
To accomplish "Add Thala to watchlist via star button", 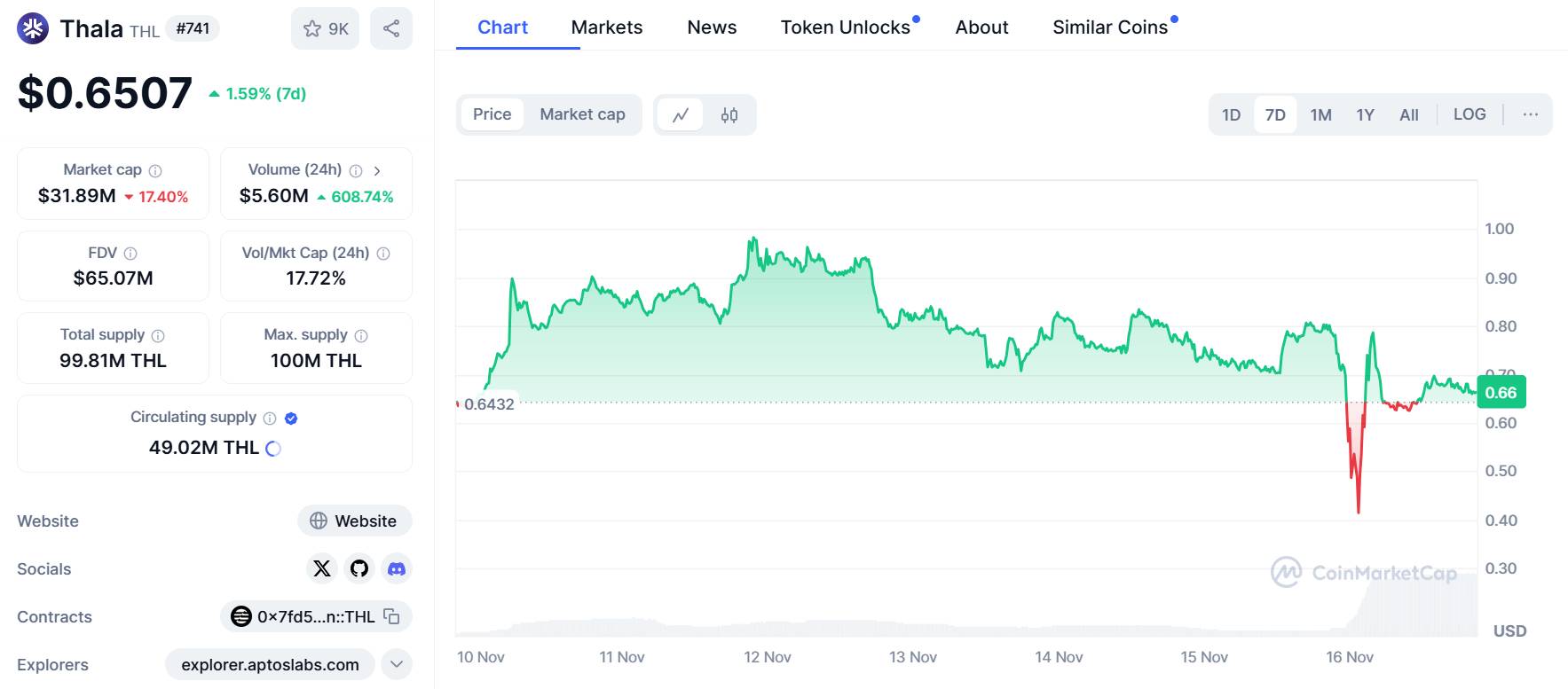I will coord(326,28).
